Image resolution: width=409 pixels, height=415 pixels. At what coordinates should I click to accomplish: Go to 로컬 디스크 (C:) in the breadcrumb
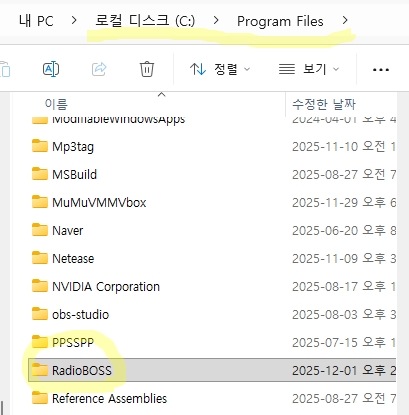click(x=145, y=21)
